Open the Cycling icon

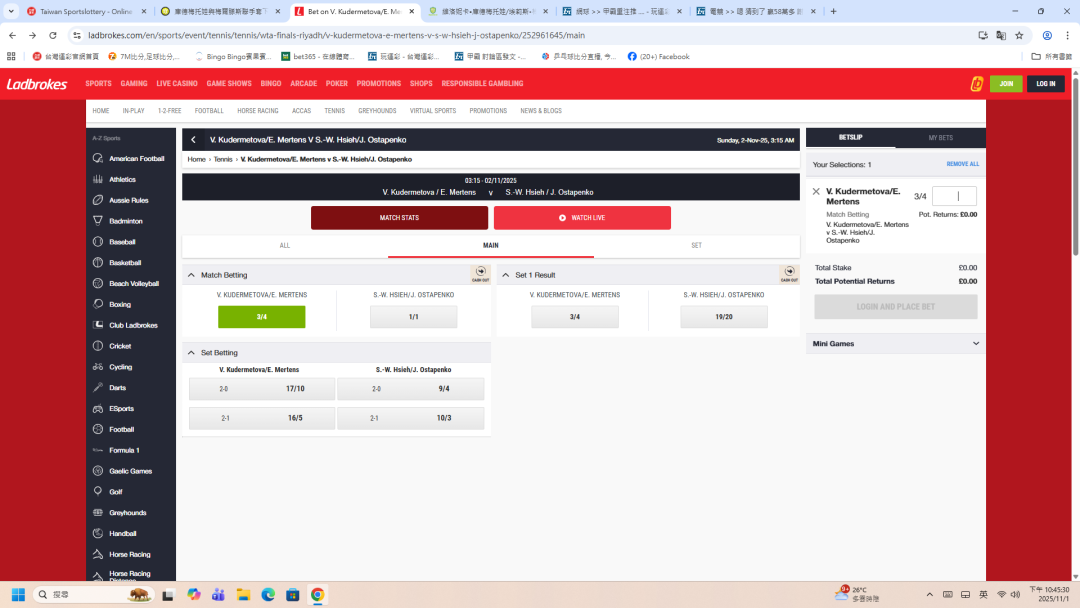pyautogui.click(x=98, y=366)
